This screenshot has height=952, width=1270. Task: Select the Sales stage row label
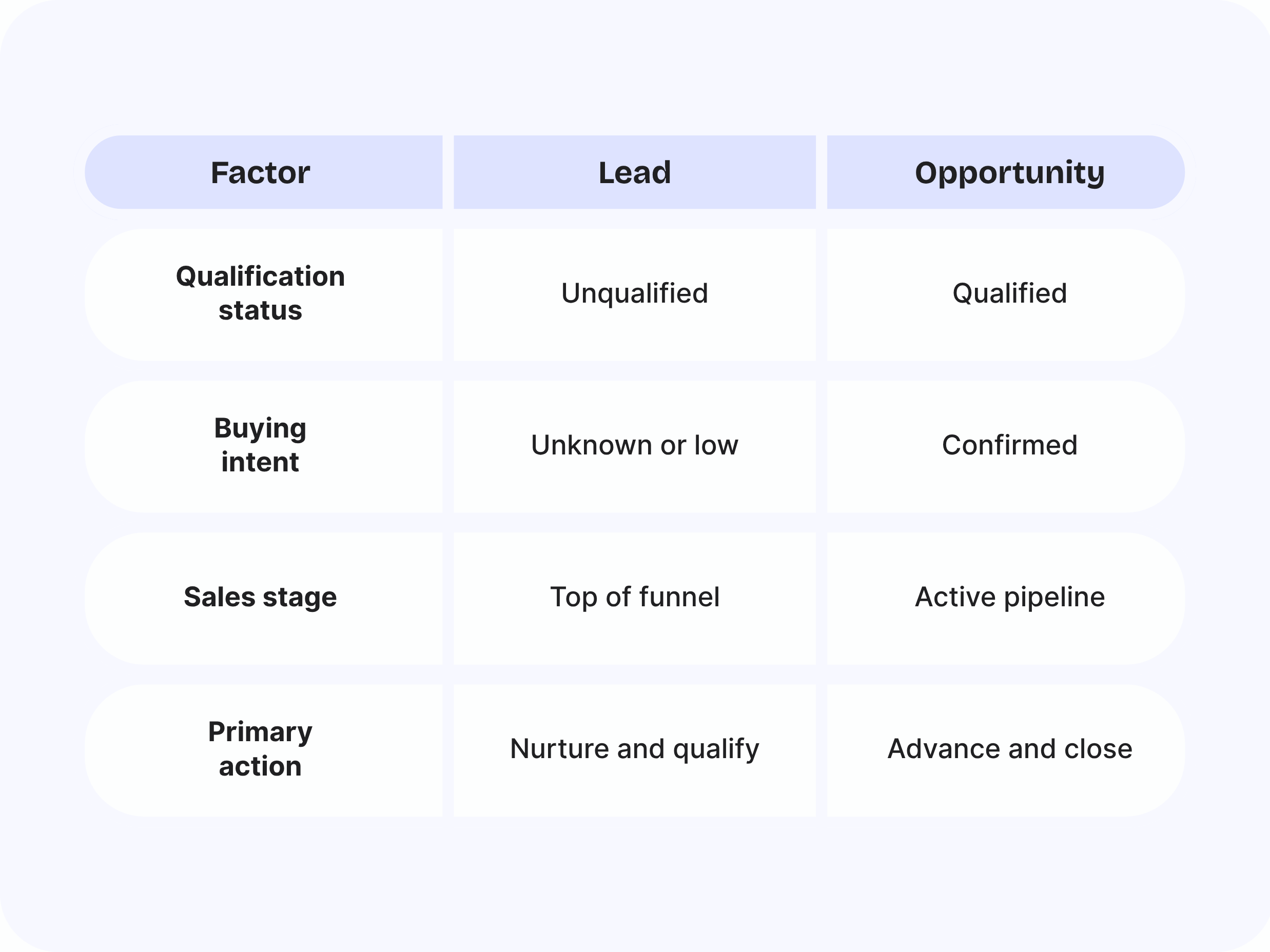pos(264,599)
